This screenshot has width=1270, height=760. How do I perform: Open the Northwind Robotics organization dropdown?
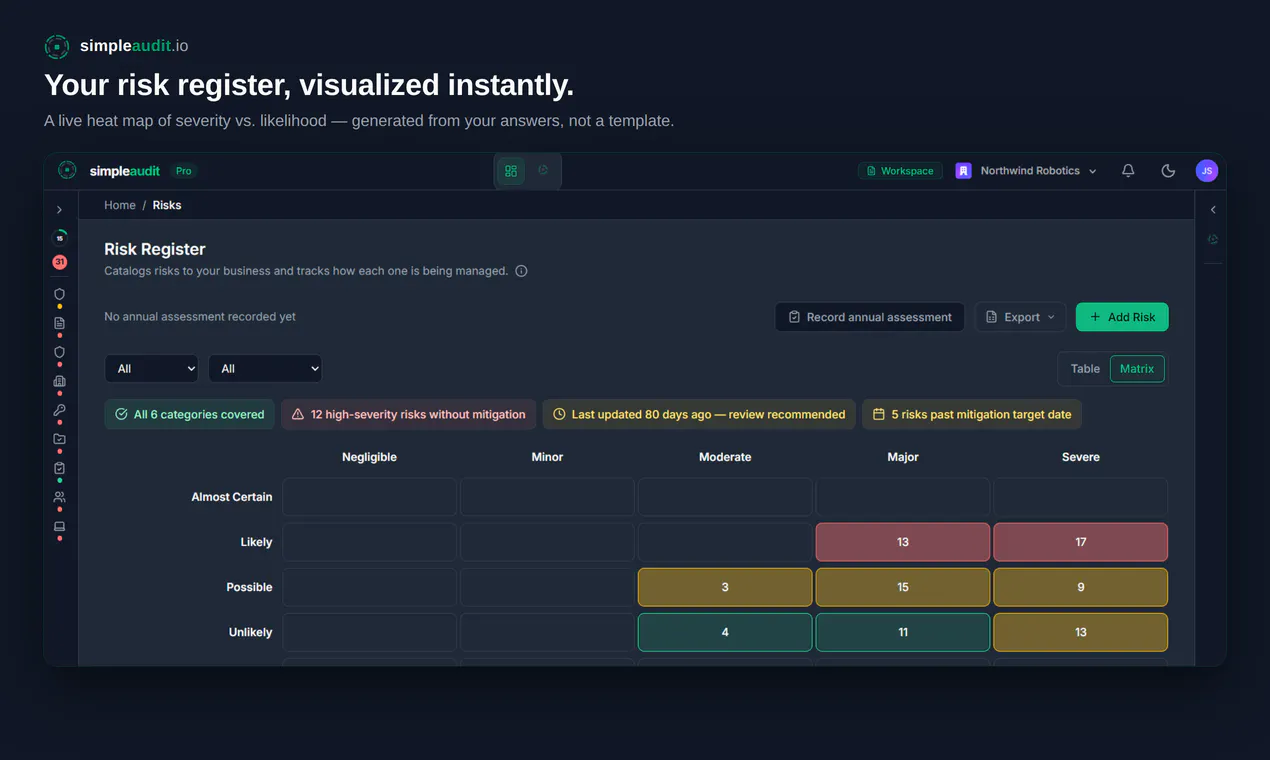click(x=1027, y=171)
